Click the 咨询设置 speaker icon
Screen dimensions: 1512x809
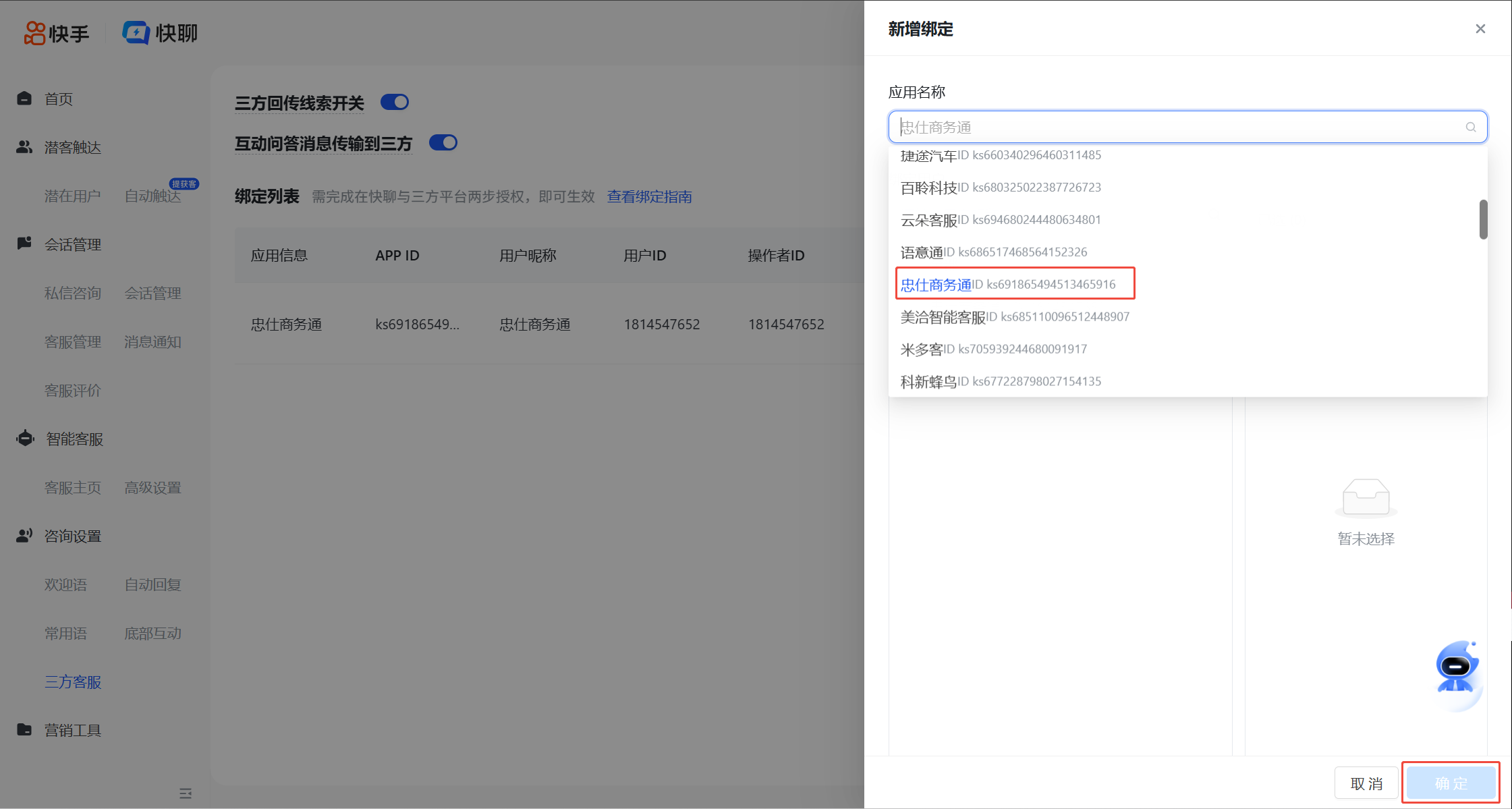[x=24, y=536]
